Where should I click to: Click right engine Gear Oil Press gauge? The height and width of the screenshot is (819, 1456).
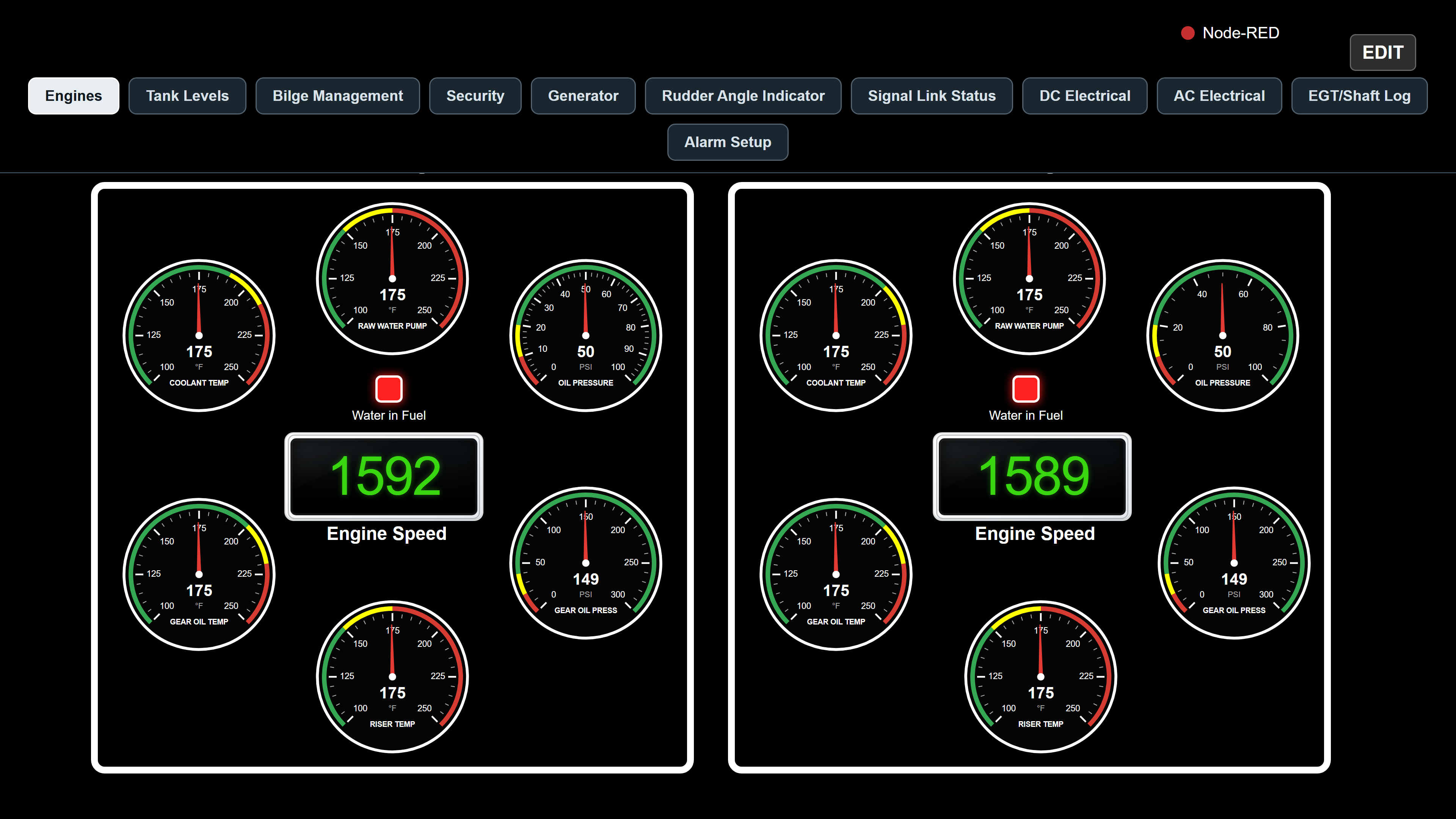point(1234,563)
